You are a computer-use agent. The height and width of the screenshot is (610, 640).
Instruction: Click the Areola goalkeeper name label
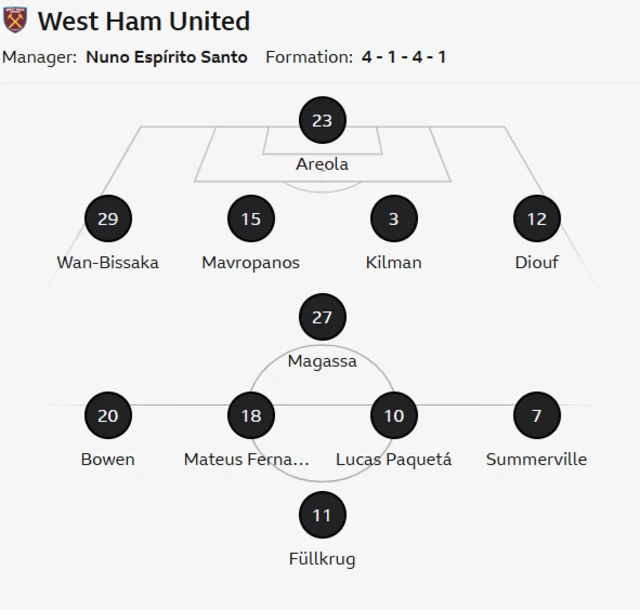point(322,164)
